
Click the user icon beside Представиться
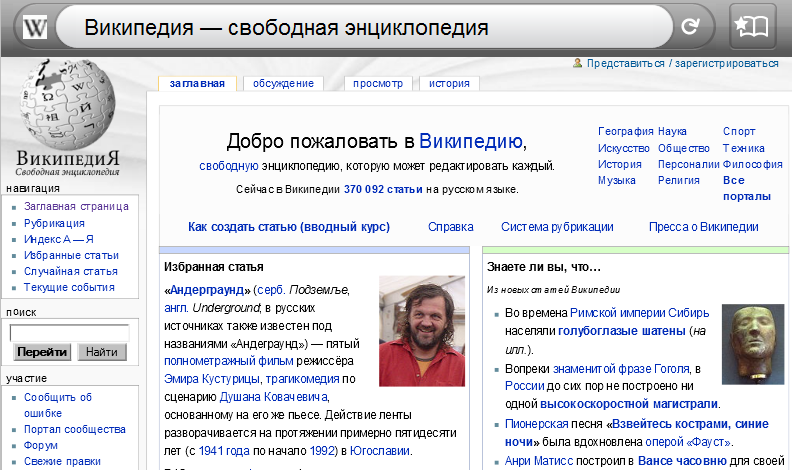[577, 63]
